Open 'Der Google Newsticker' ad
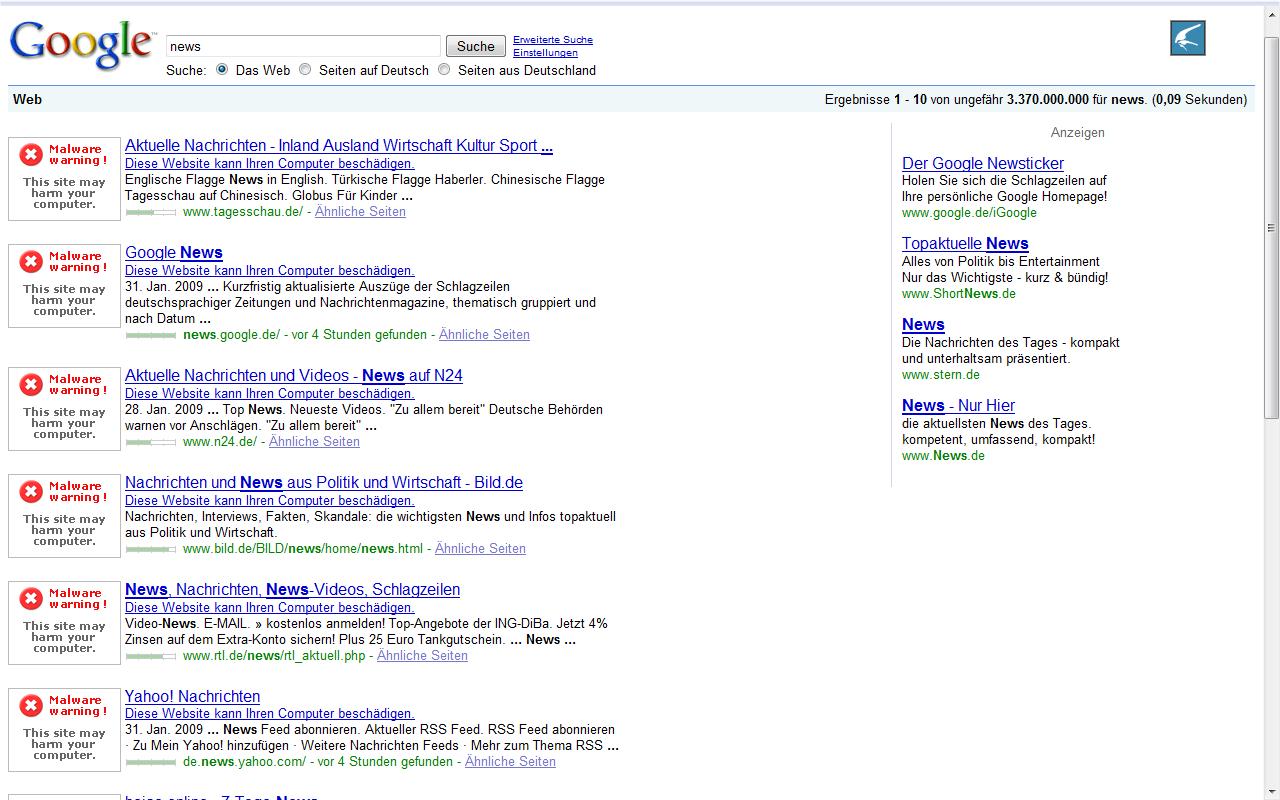 (x=983, y=164)
